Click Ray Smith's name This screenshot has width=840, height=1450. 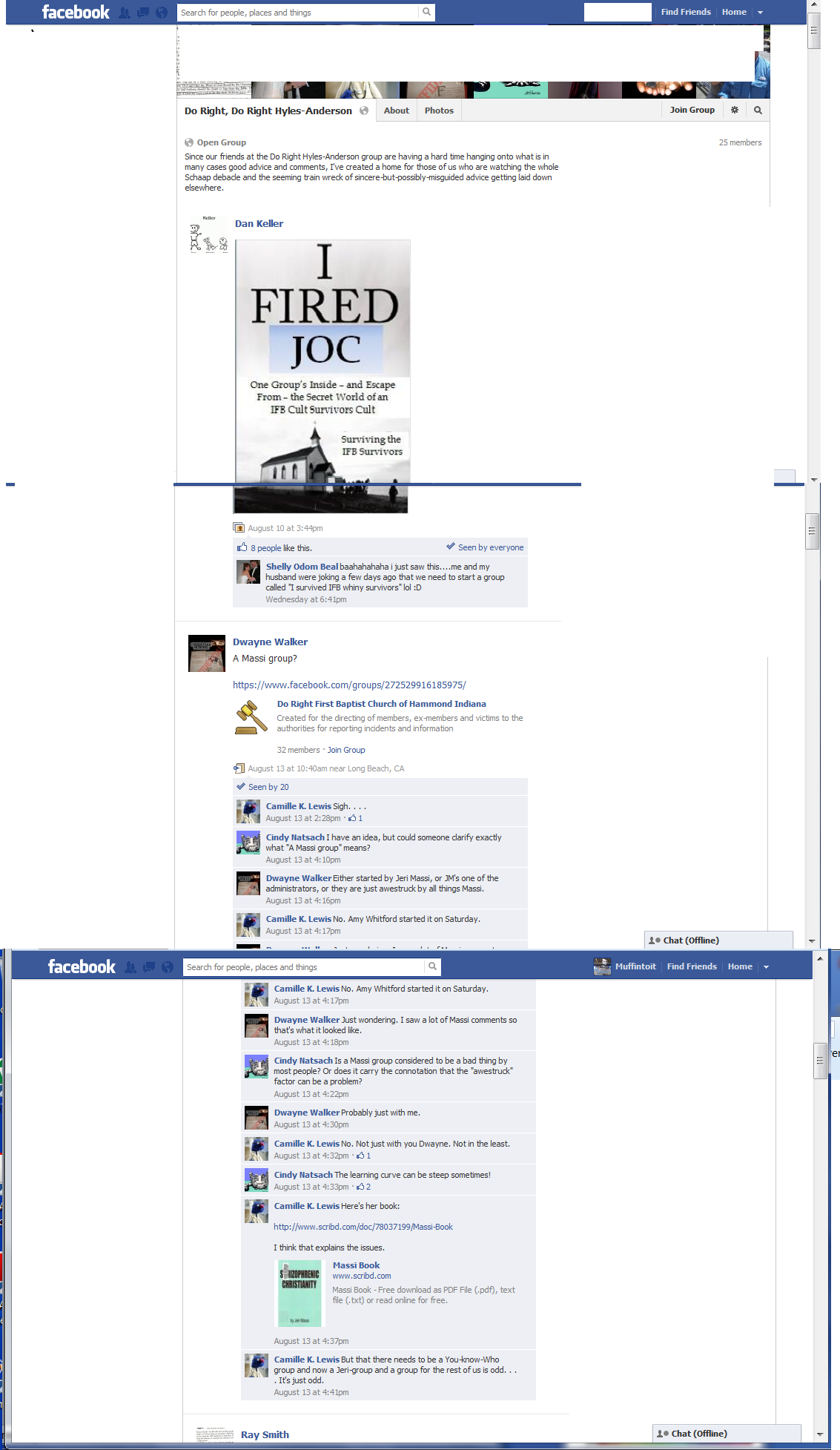(265, 1434)
